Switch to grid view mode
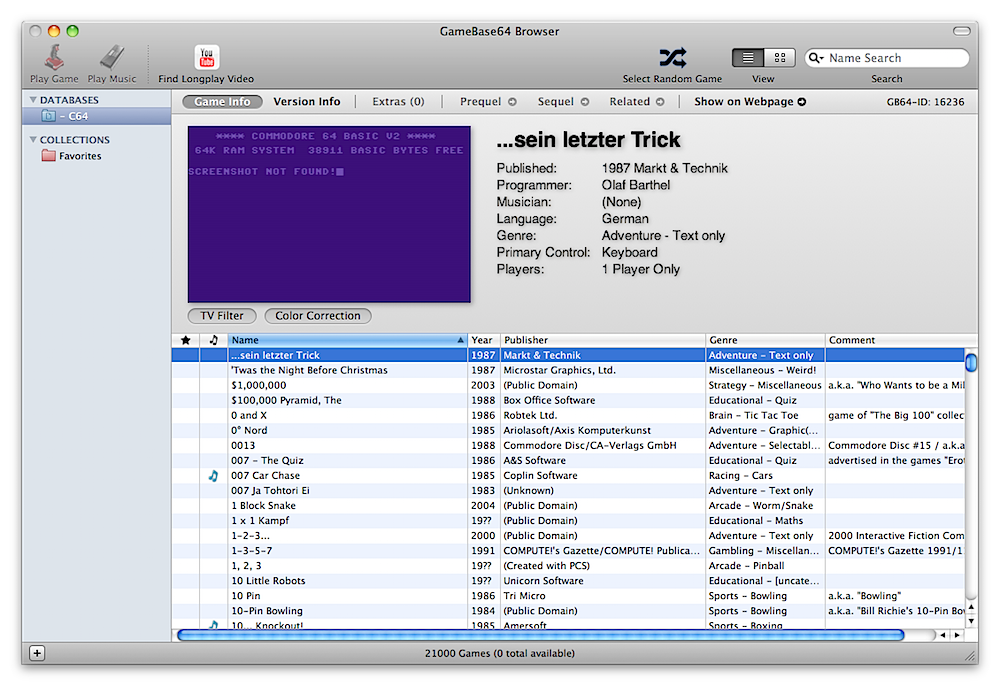The image size is (1000, 686). point(779,58)
